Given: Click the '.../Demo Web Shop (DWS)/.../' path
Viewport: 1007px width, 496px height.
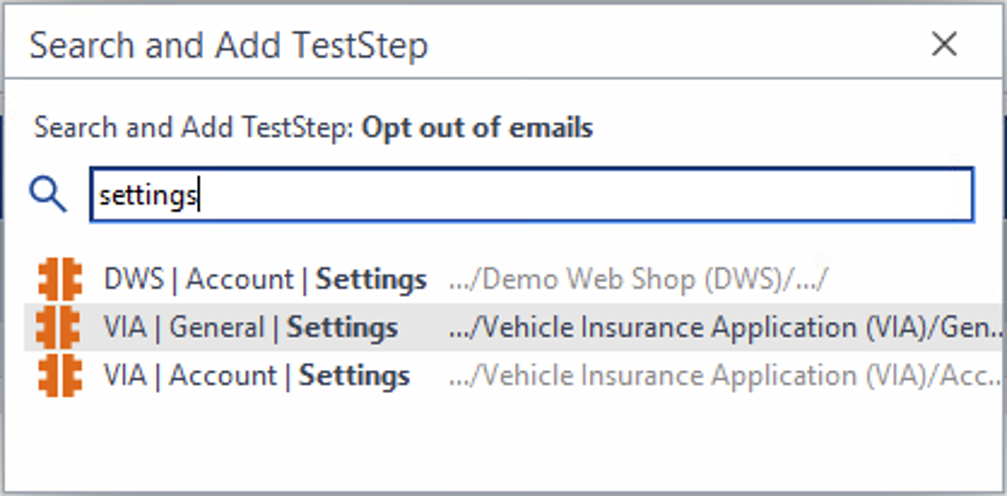Looking at the screenshot, I should click(639, 280).
